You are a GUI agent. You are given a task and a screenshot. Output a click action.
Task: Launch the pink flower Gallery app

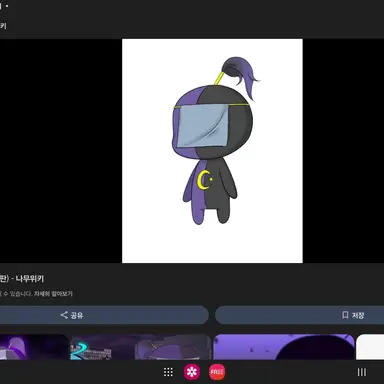(x=192, y=372)
